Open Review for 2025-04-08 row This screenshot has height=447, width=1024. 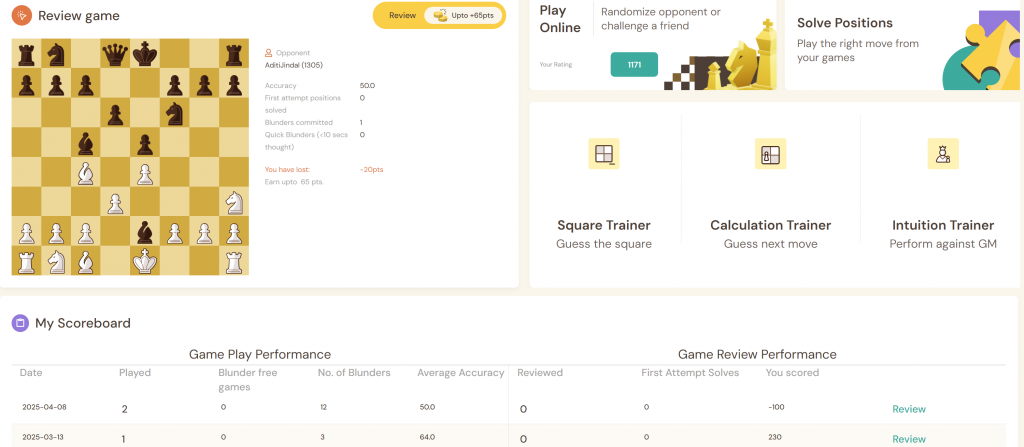pyautogui.click(x=908, y=409)
